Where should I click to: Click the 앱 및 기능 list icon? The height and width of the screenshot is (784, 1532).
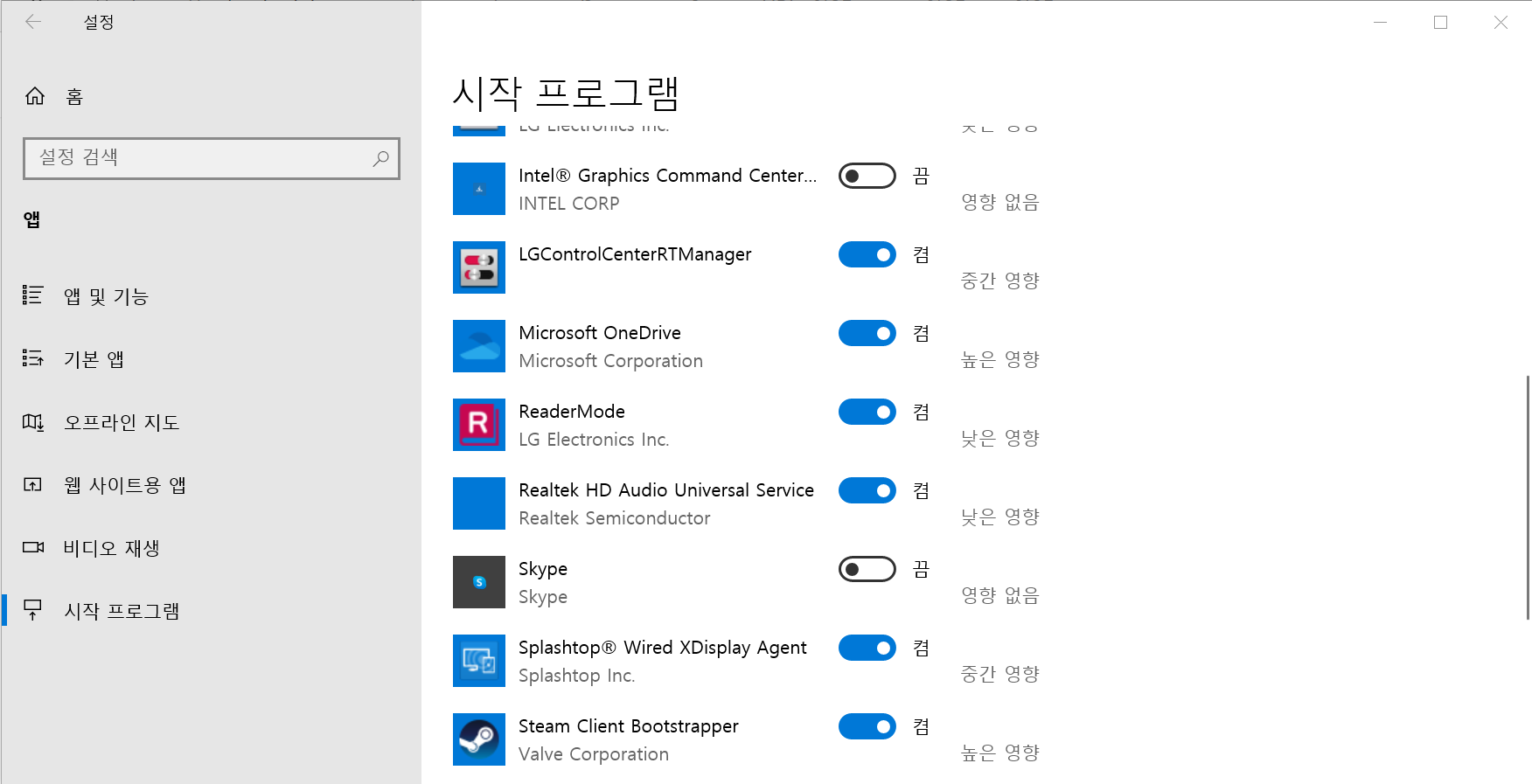(32, 295)
